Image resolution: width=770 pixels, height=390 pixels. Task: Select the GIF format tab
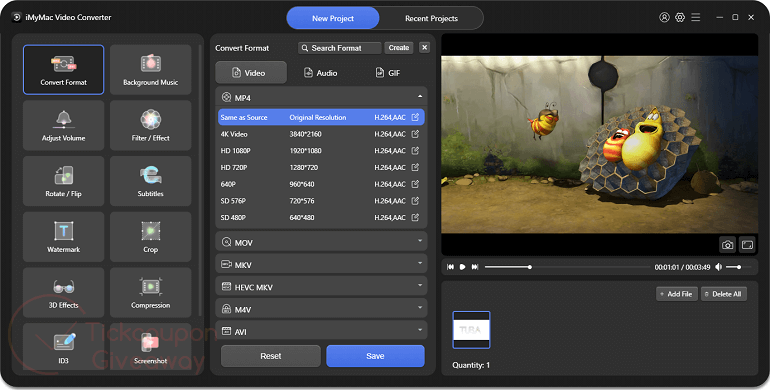point(388,73)
